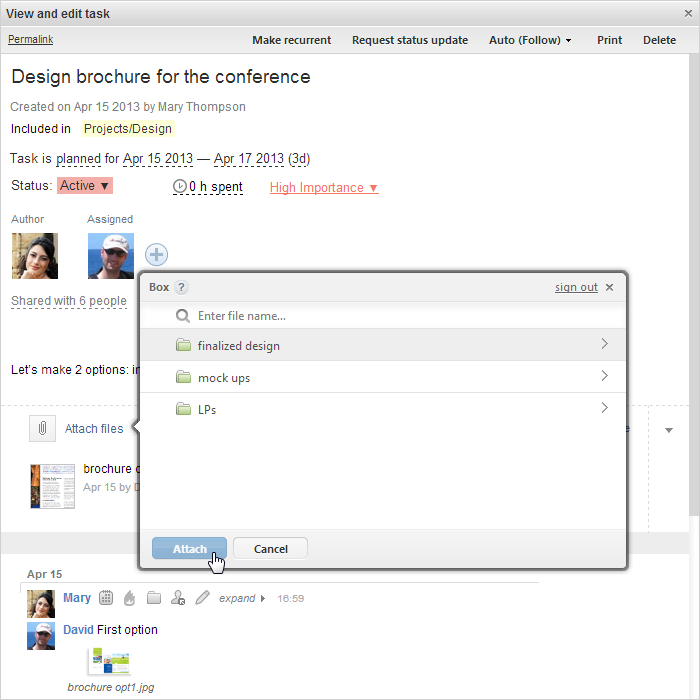This screenshot has width=700, height=700.
Task: Close the Box file picker popup
Action: click(610, 287)
